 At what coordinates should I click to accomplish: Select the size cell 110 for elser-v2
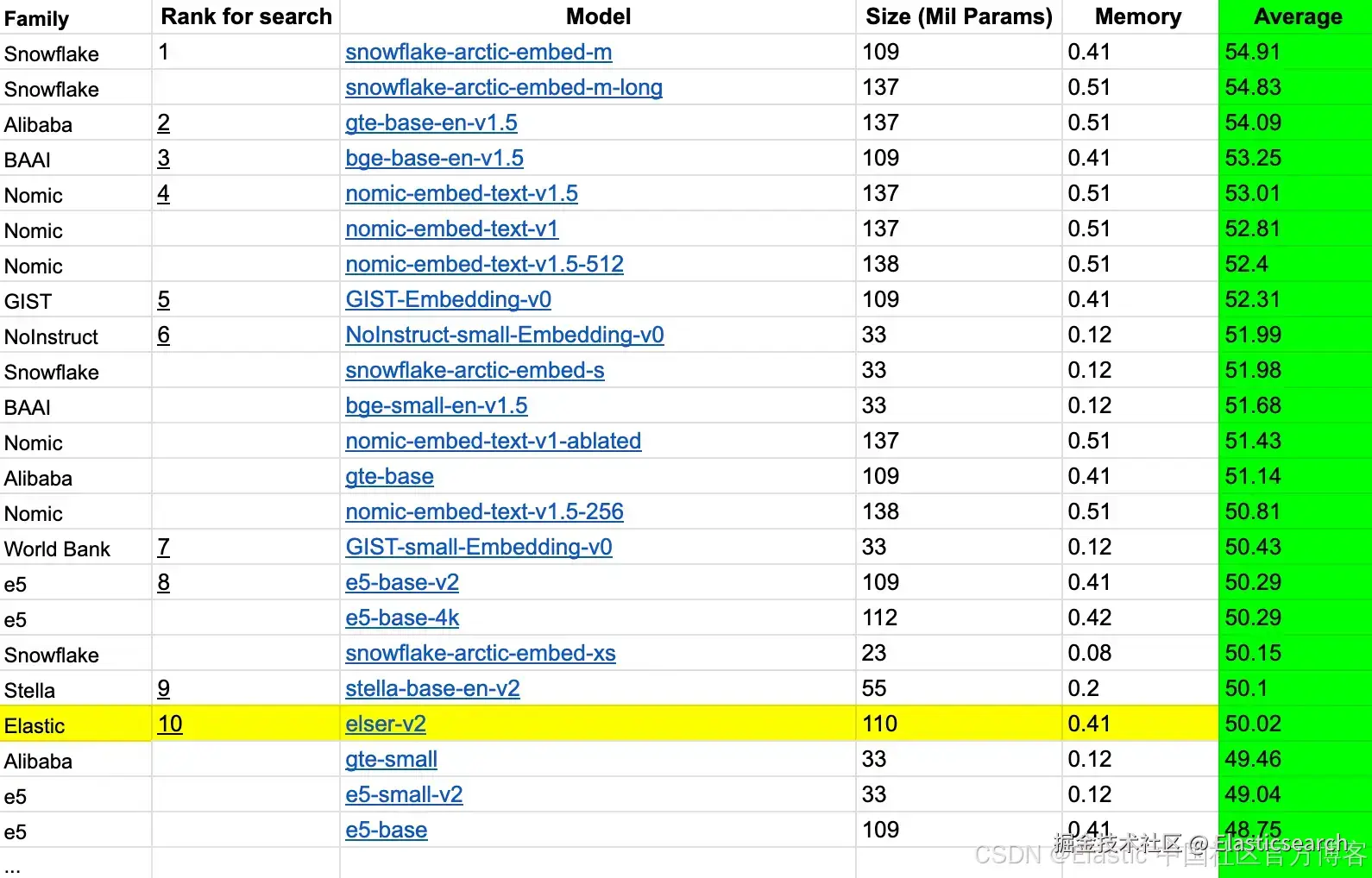click(959, 724)
